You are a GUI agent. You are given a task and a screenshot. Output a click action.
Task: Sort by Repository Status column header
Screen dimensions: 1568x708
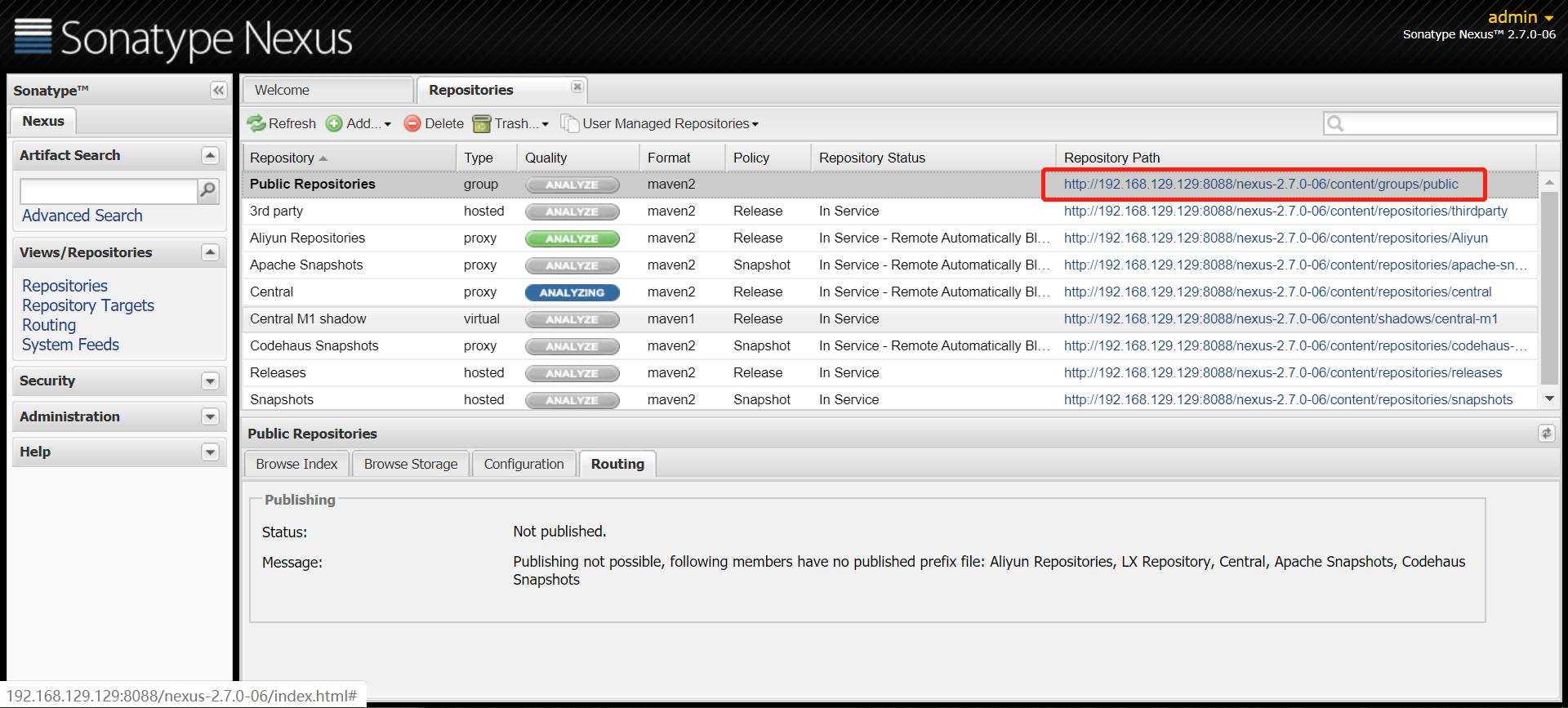tap(933, 158)
